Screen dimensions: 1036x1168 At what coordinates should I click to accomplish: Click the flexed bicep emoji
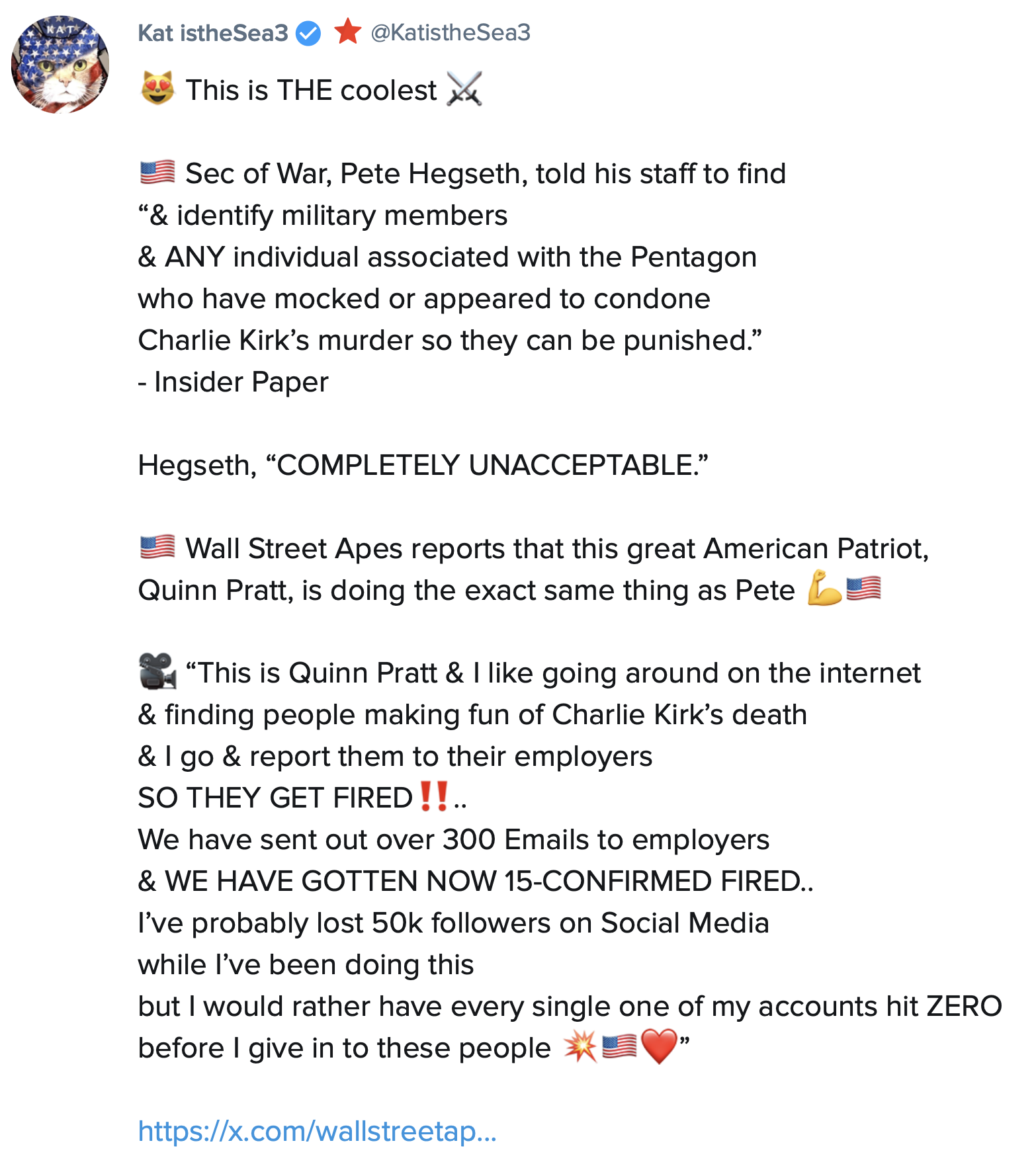tap(824, 588)
